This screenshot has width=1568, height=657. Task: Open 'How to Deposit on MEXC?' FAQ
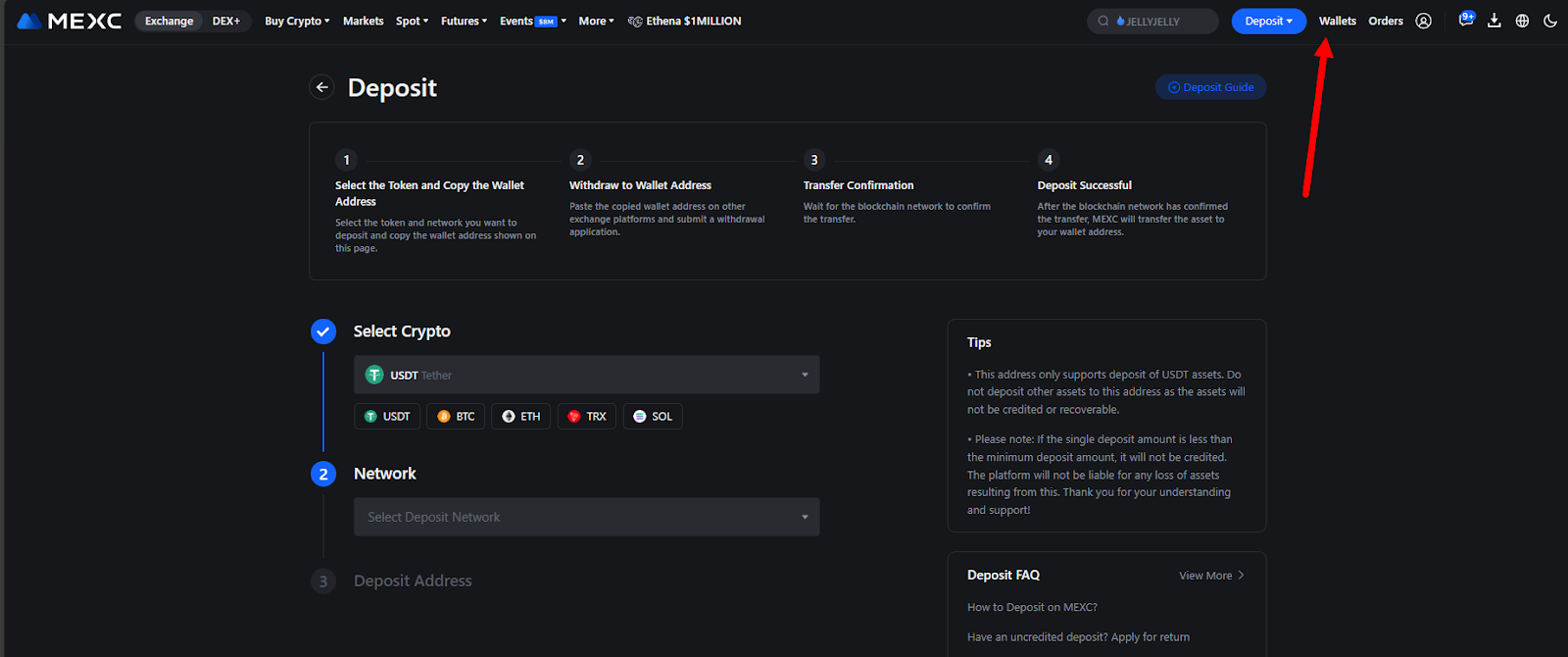point(1032,607)
